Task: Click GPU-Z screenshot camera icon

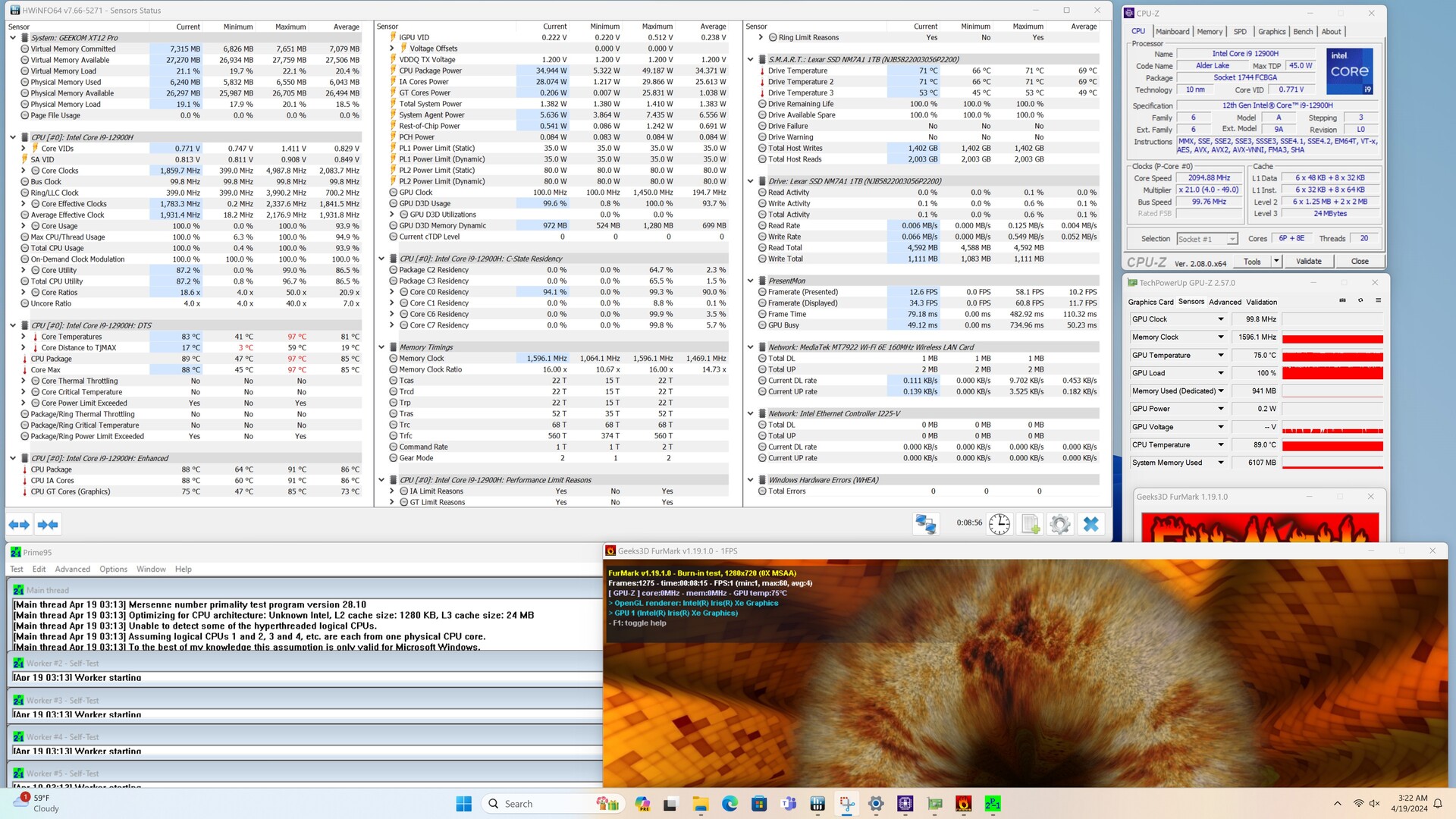Action: [x=1342, y=301]
